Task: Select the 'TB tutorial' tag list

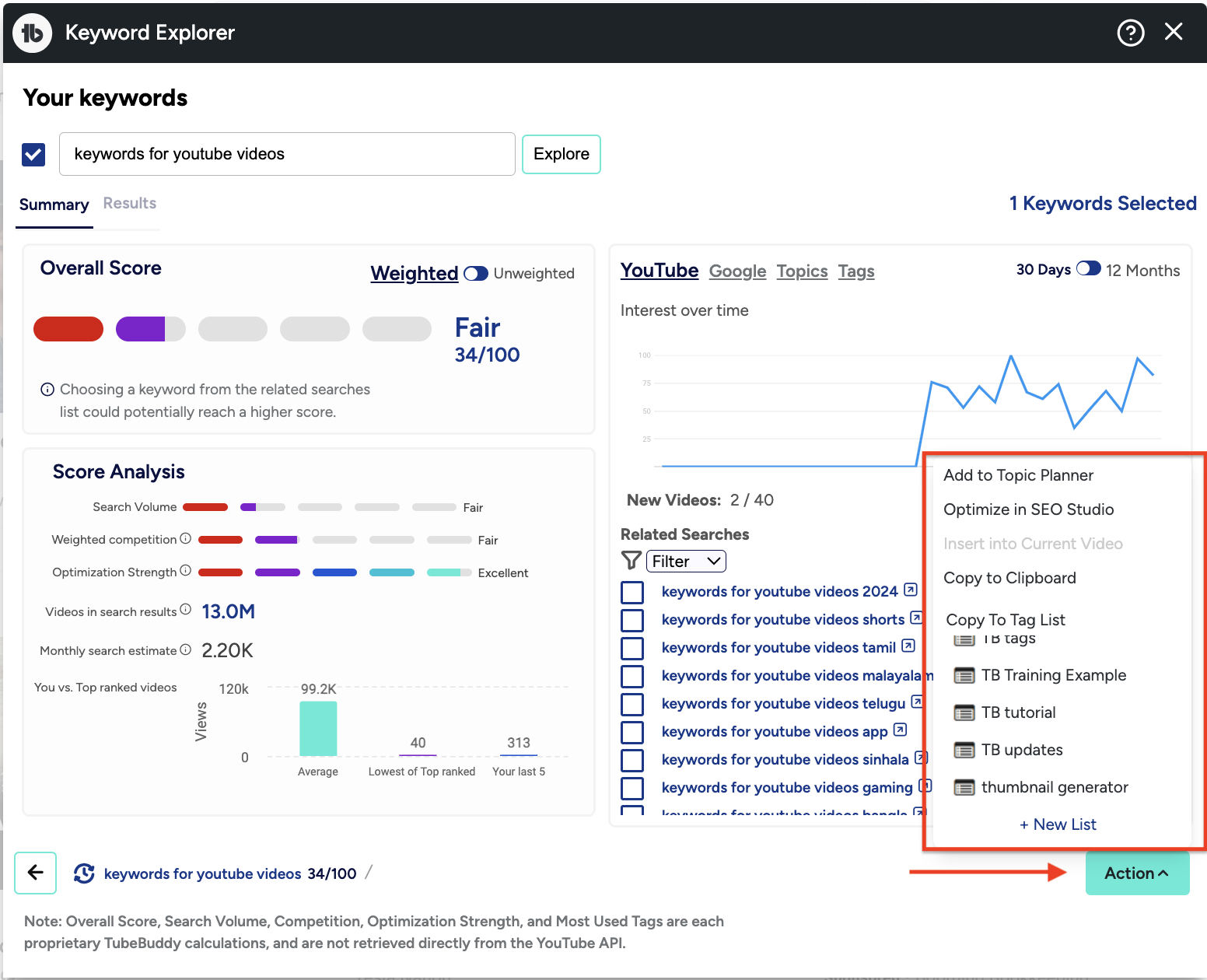Action: (x=1018, y=712)
